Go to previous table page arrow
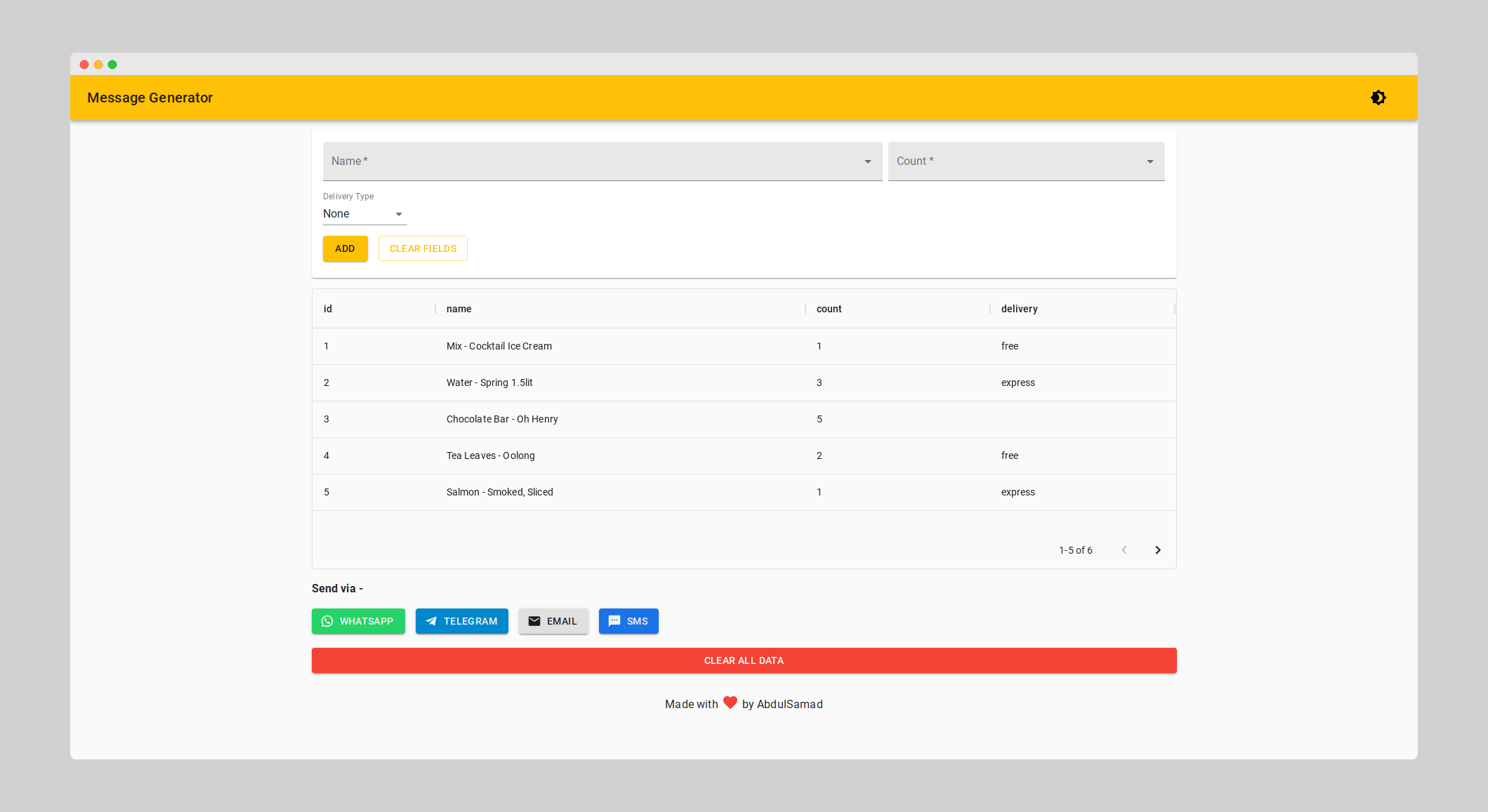The width and height of the screenshot is (1488, 812). (1124, 550)
